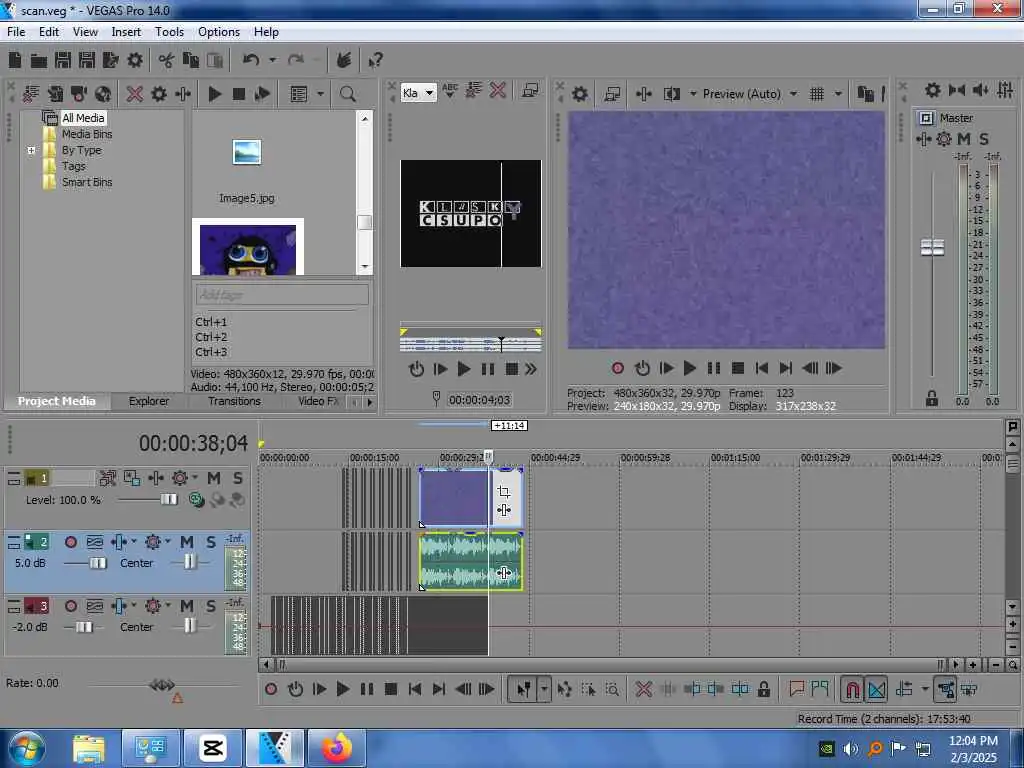Open the Options menu
This screenshot has height=768, width=1024.
[x=219, y=32]
